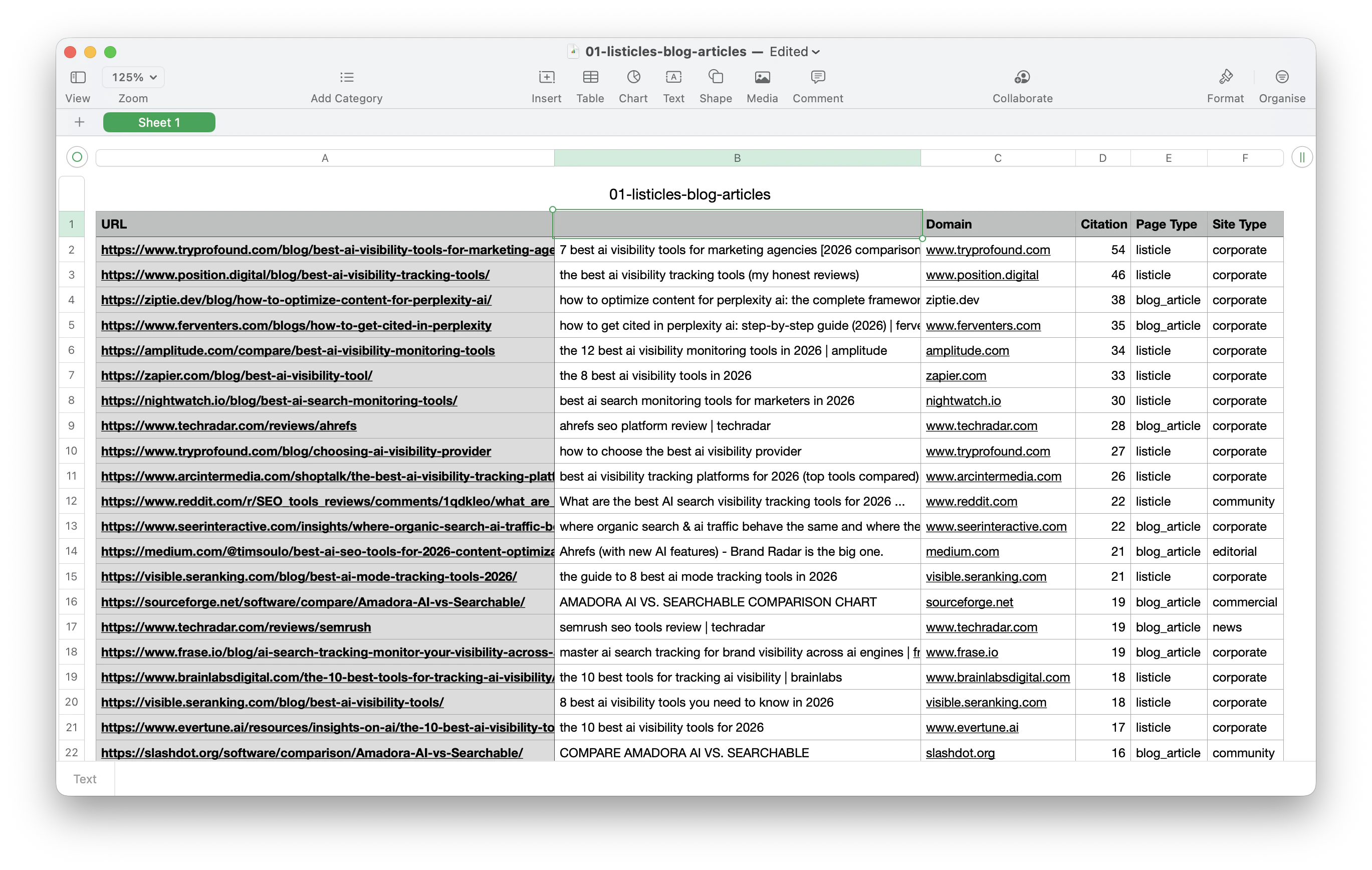Select the 'Domain' header cell

click(x=998, y=224)
